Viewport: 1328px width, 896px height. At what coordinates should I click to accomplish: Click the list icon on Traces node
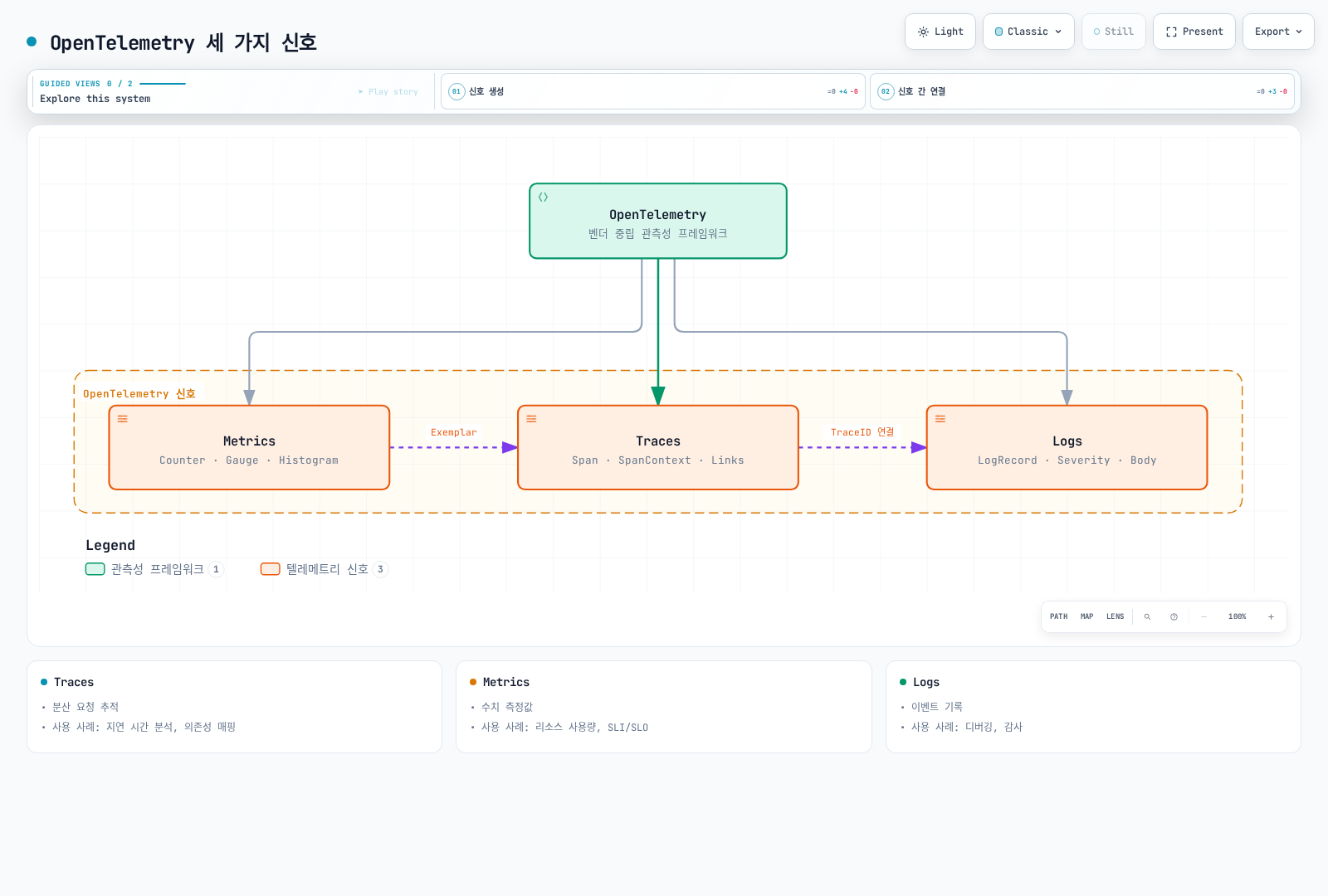point(531,419)
